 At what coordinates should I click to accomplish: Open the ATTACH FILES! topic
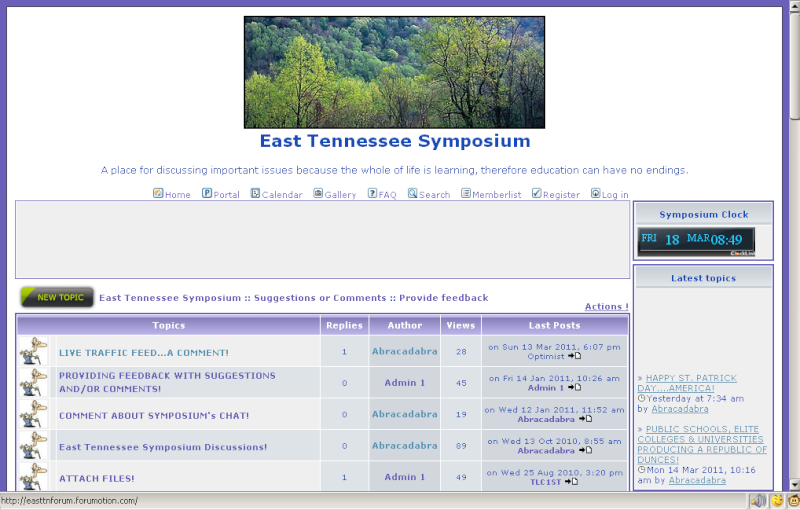coord(96,478)
